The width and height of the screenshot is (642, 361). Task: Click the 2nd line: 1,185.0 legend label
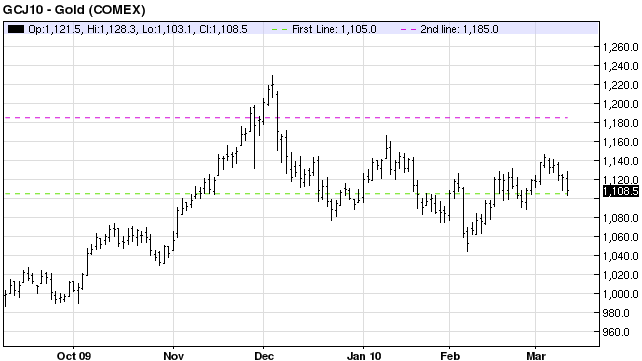click(x=459, y=29)
